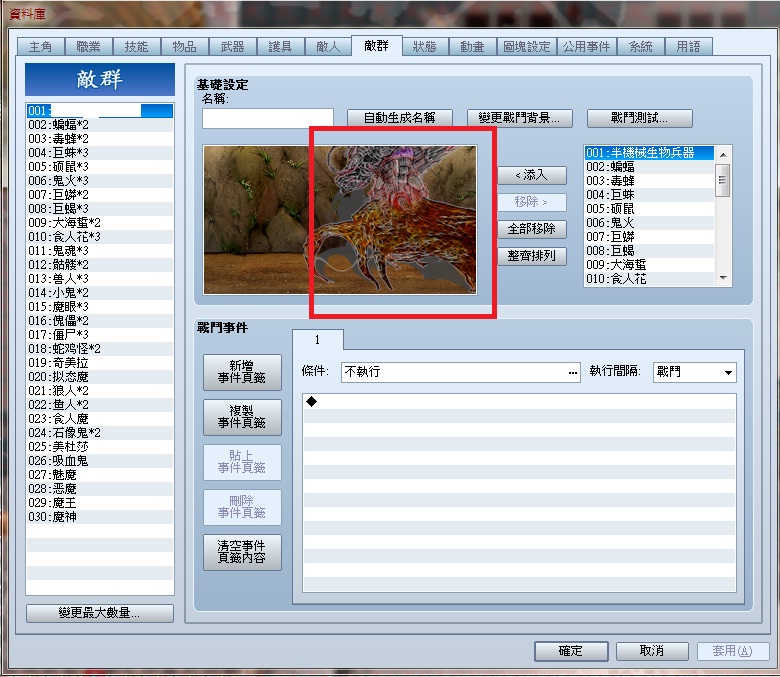Select enemy 001:半機械生物兵器 in enemy list
Viewport: 780px width, 677px height.
649,153
